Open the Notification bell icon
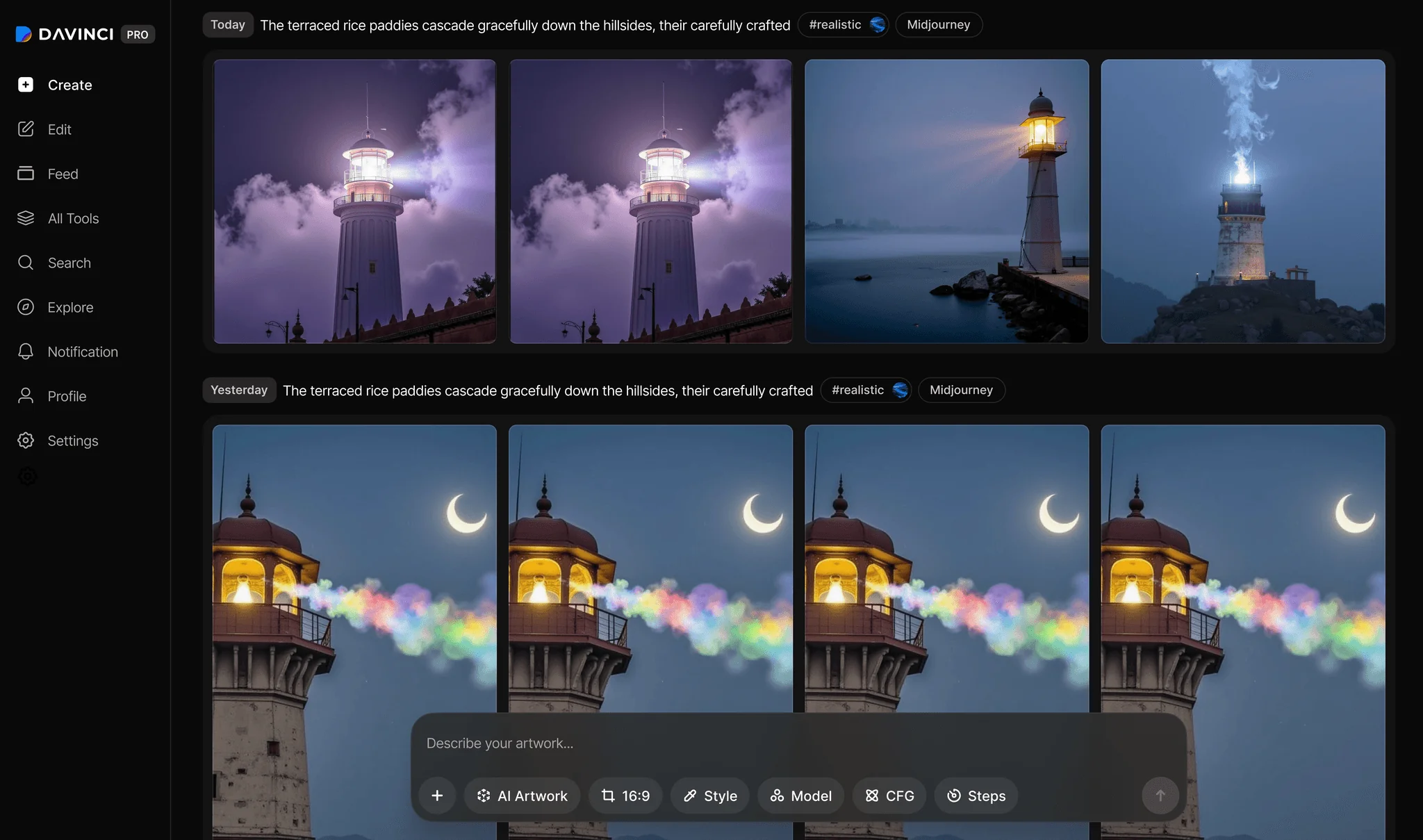1423x840 pixels. click(x=26, y=352)
